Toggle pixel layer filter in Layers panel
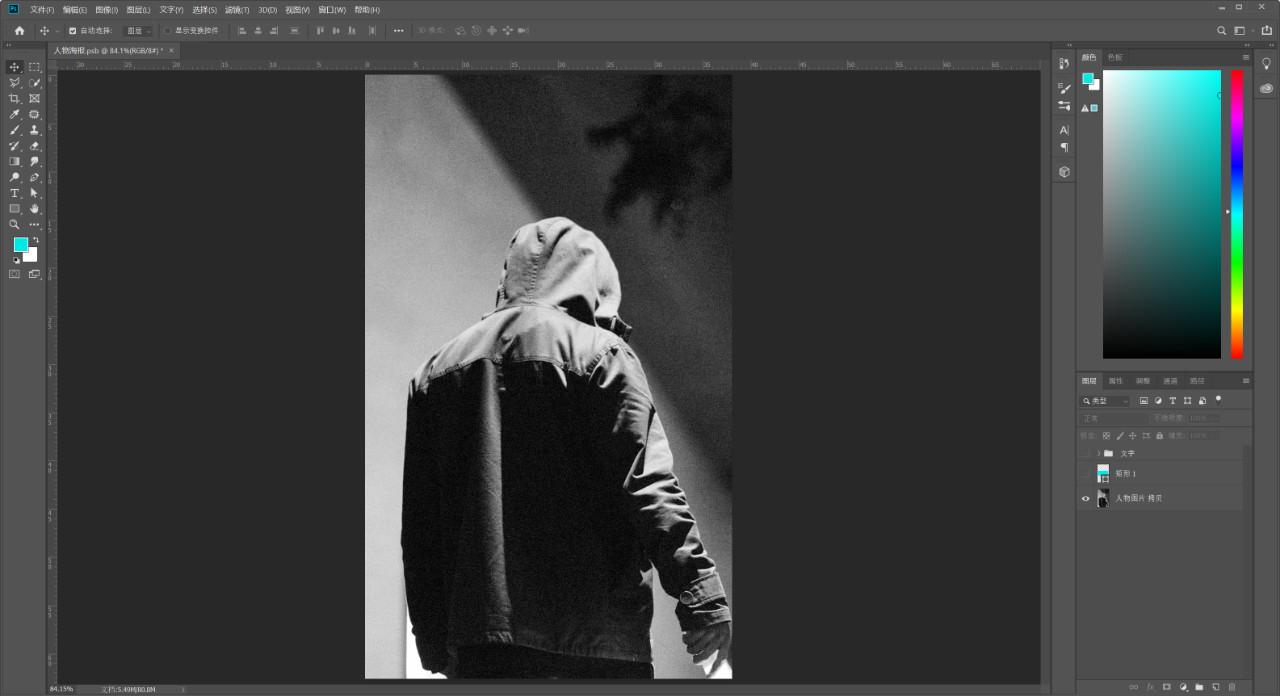The height and width of the screenshot is (696, 1280). [1144, 401]
